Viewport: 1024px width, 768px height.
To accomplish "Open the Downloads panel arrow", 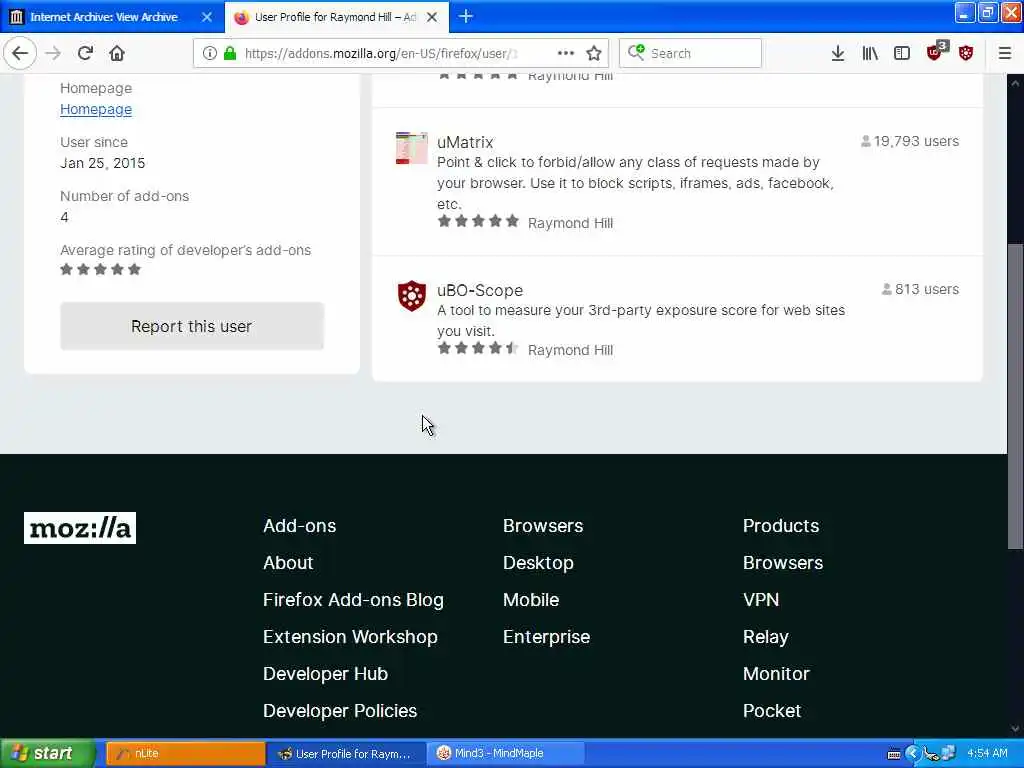I will [x=838, y=53].
